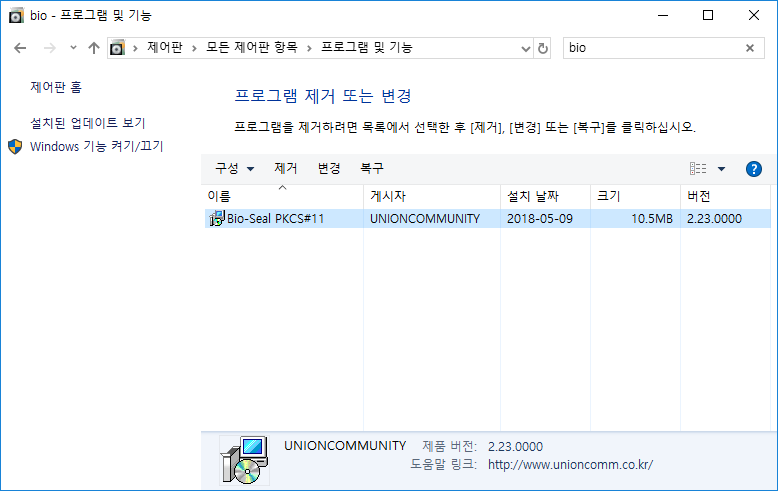Viewport: 778px width, 491px height.
Task: Sort by 버전 column header
Action: tap(725, 196)
